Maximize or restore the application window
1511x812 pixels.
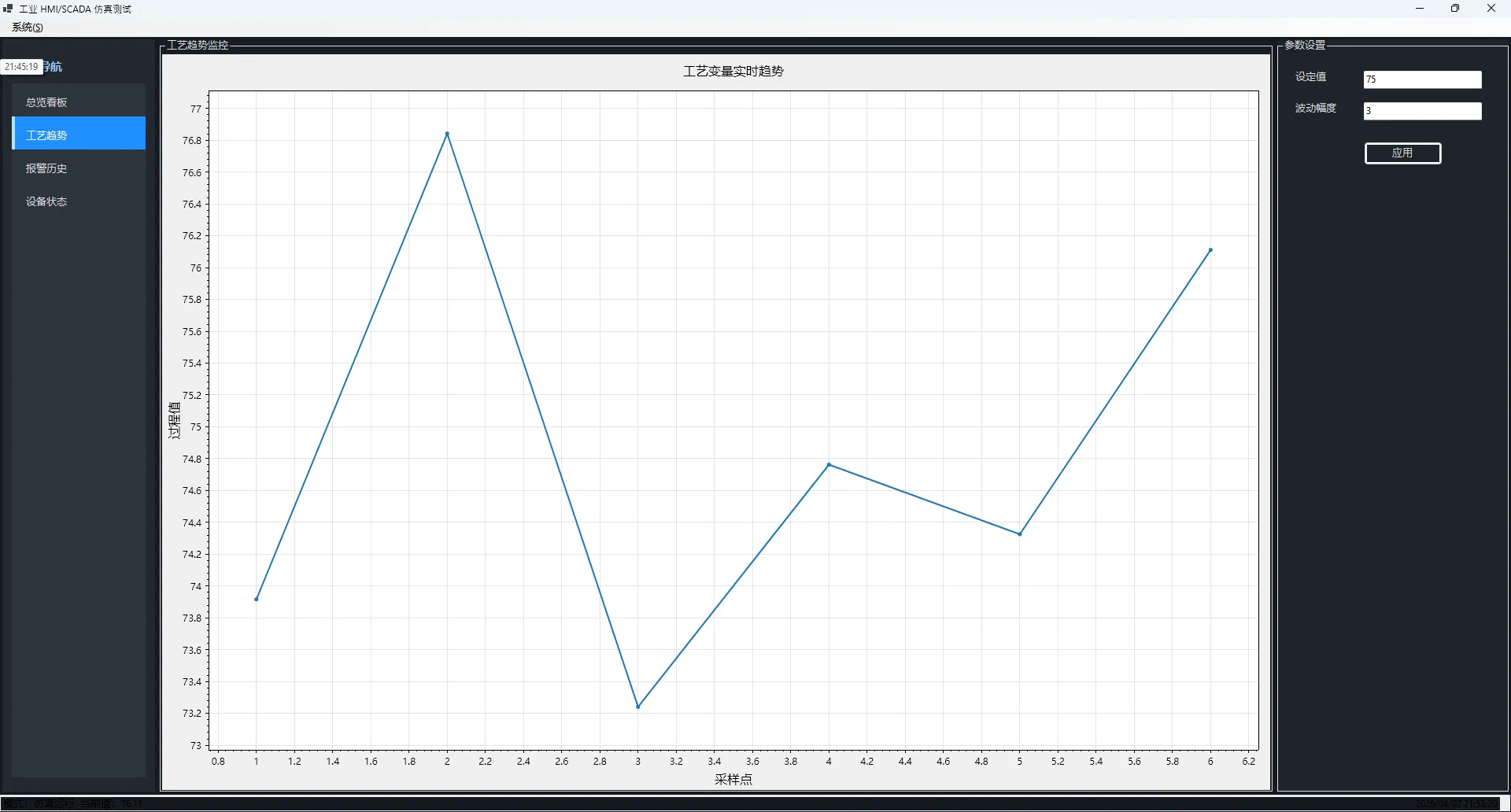pyautogui.click(x=1454, y=9)
